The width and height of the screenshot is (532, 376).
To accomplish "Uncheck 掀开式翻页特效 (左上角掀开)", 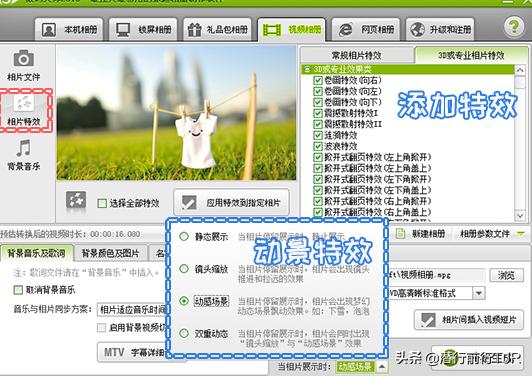I will pyautogui.click(x=318, y=157).
